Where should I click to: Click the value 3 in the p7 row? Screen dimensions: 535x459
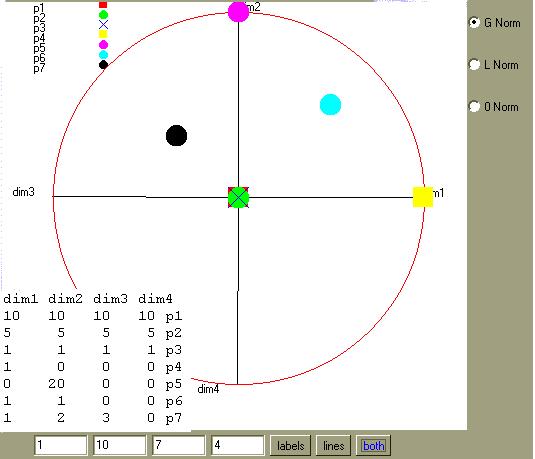tap(106, 417)
